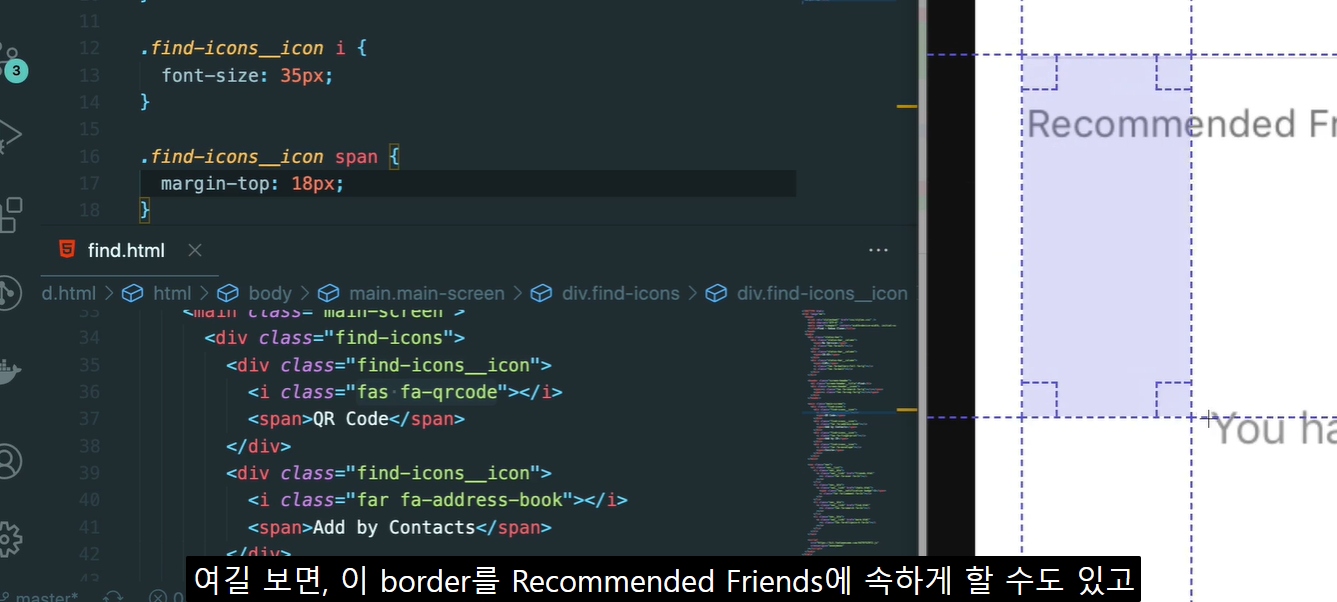Click the 'fas fa-qrcode' icon tag line

click(405, 392)
